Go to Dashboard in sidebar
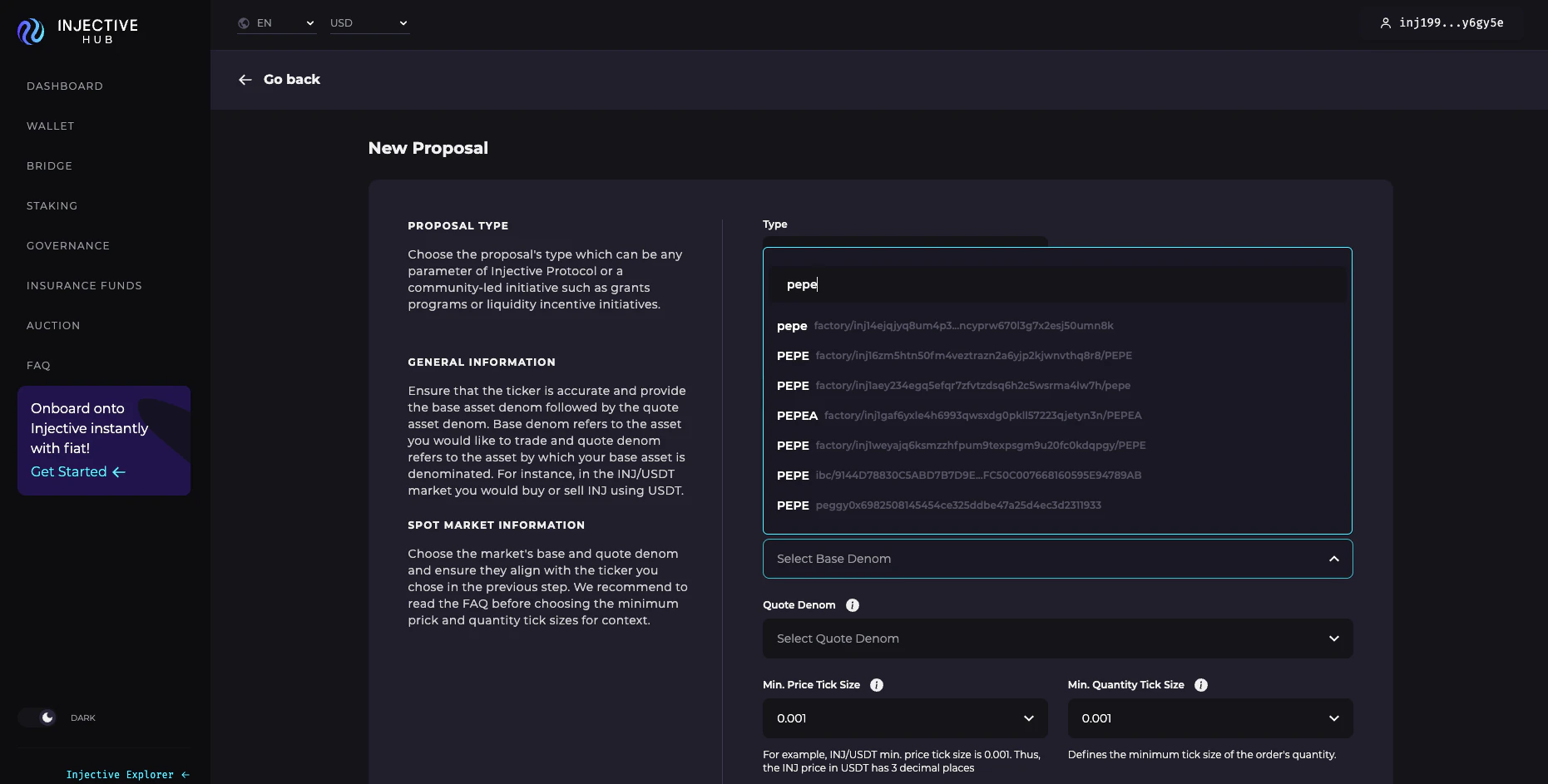The width and height of the screenshot is (1548, 784). (65, 86)
